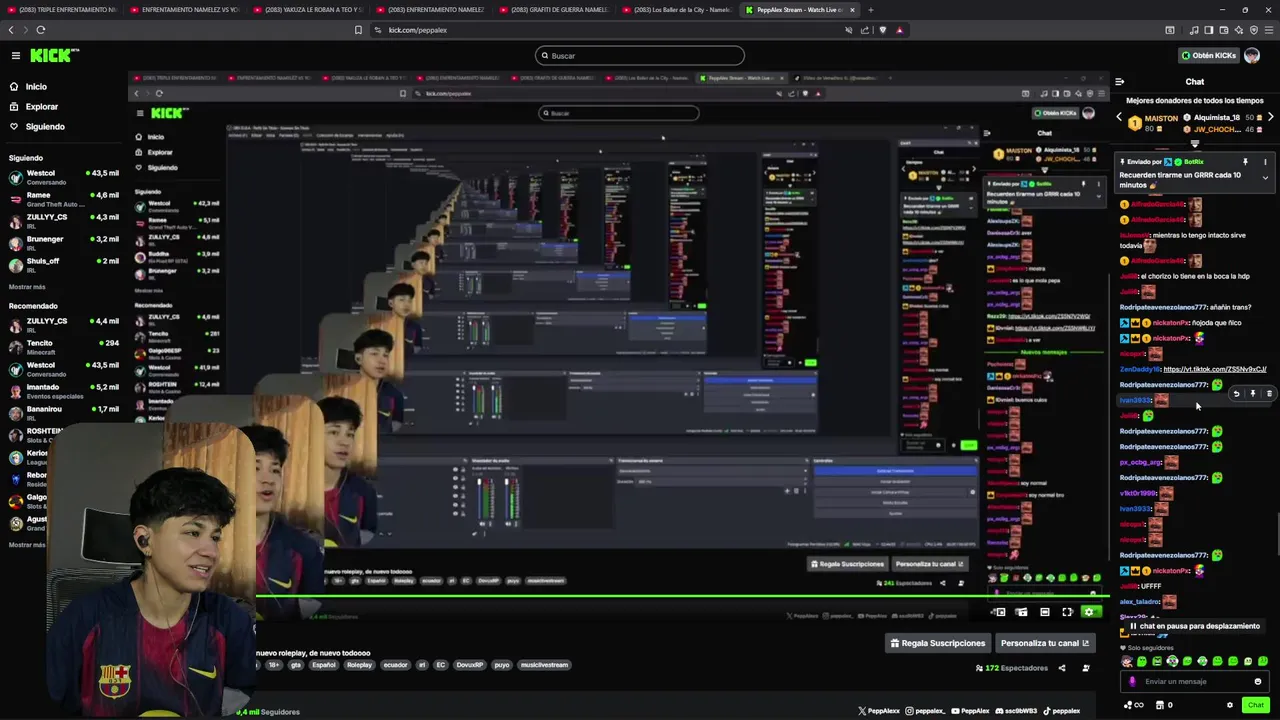Open Bananirou recommended channel
1280x720 pixels.
pyautogui.click(x=64, y=413)
